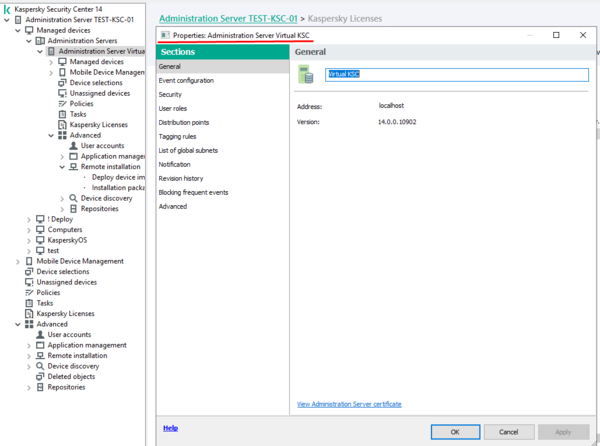The height and width of the screenshot is (446, 600).
Task: Expand the Computers group
Action: [29, 230]
